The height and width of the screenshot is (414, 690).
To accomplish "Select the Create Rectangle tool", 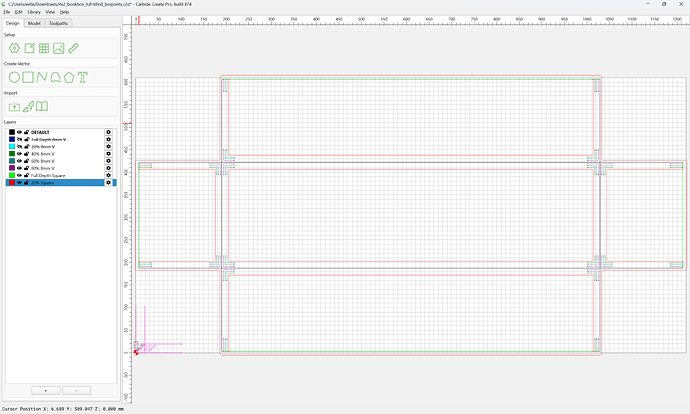I will (x=28, y=77).
